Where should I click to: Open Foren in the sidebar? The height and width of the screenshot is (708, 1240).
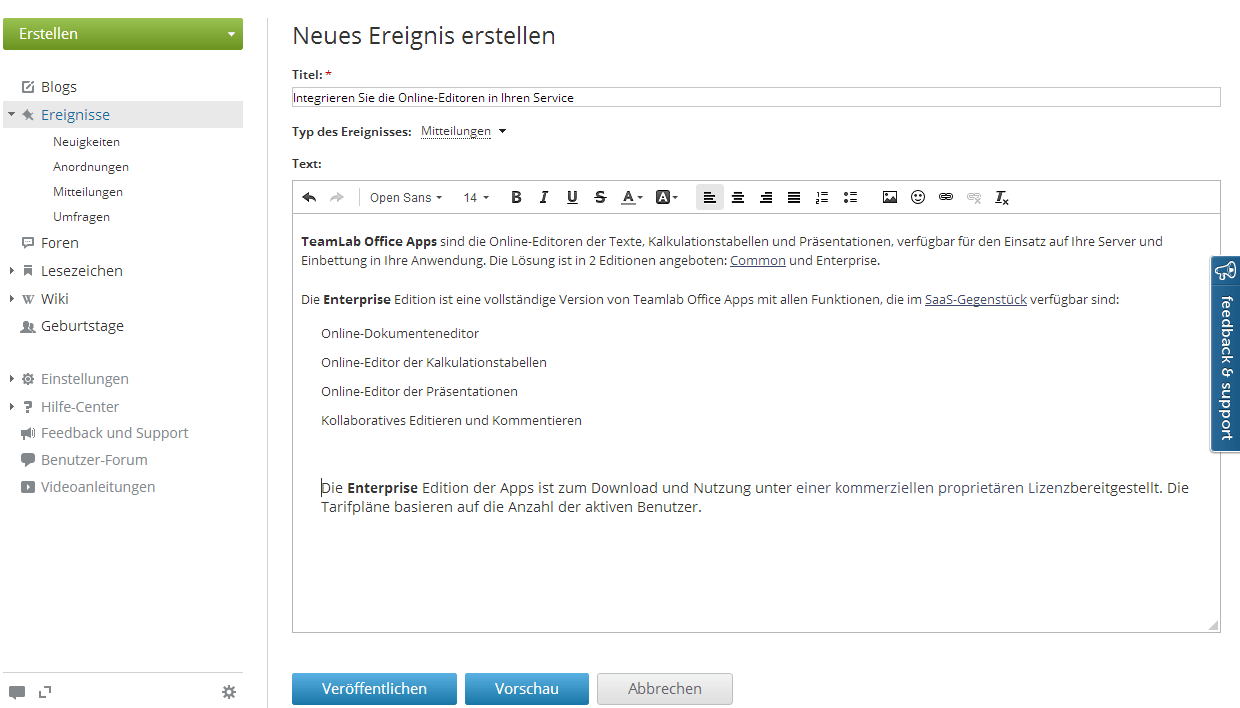pos(59,243)
